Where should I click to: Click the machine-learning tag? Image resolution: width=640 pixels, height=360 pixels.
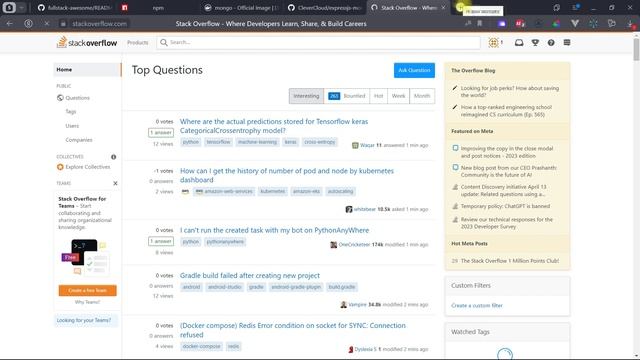(257, 142)
